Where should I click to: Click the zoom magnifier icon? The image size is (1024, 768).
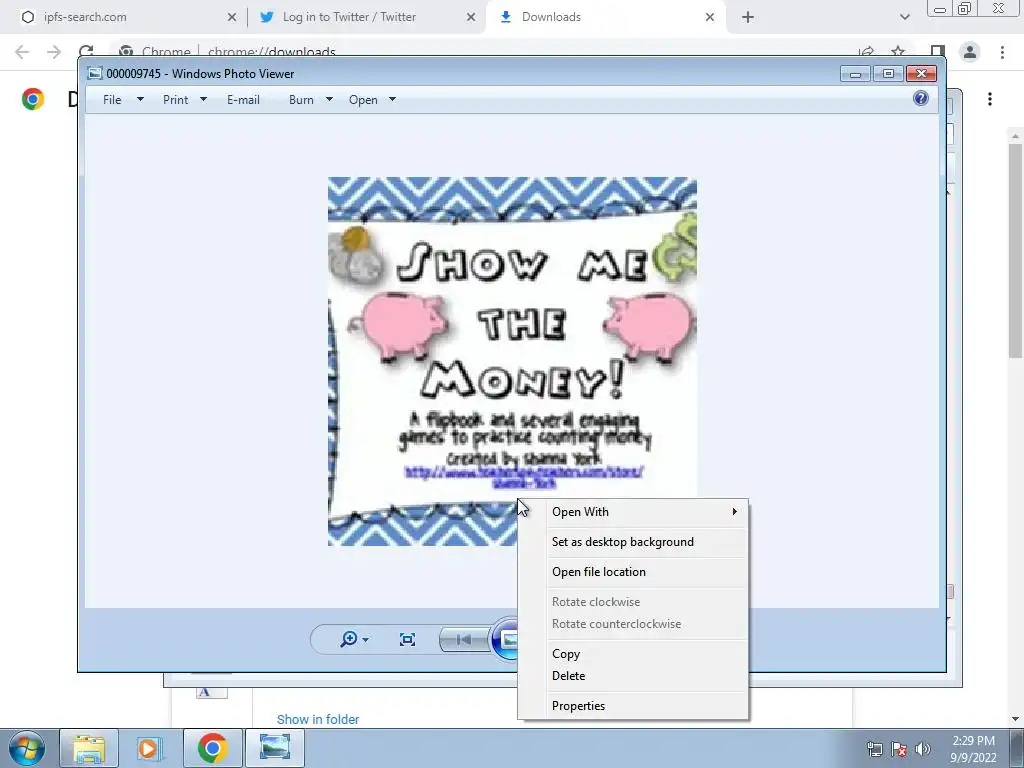[349, 639]
